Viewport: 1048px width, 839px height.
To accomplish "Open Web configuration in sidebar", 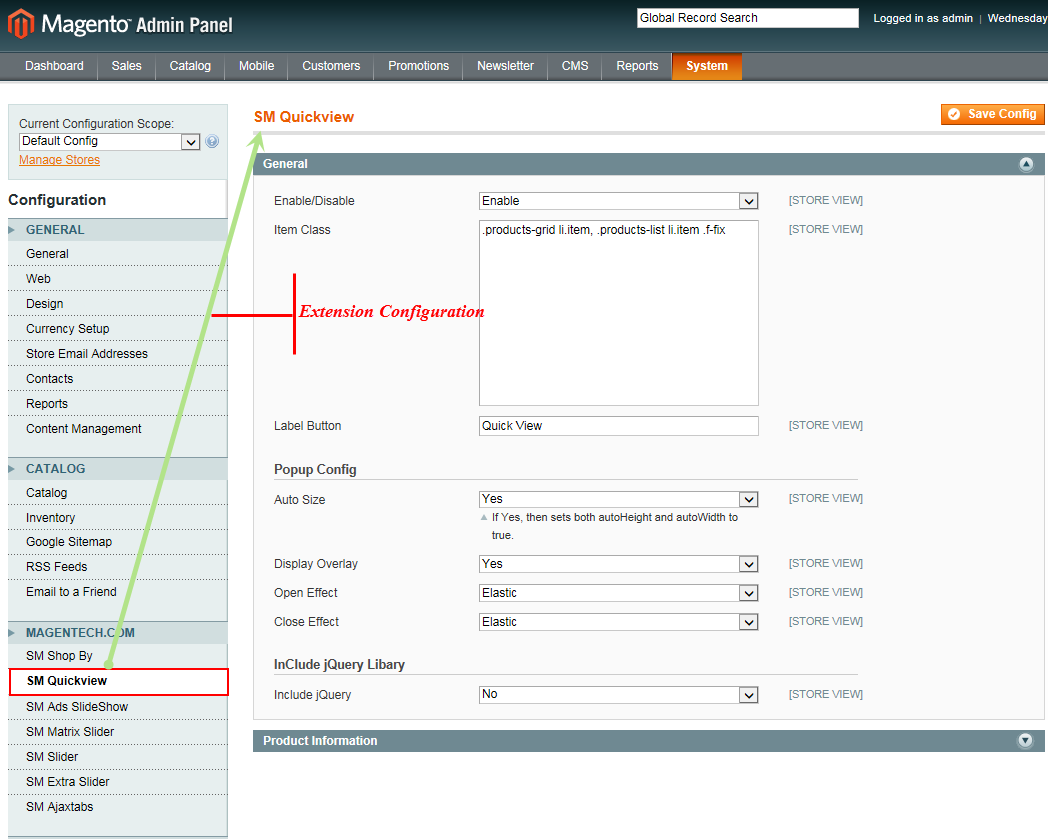I will [x=118, y=279].
